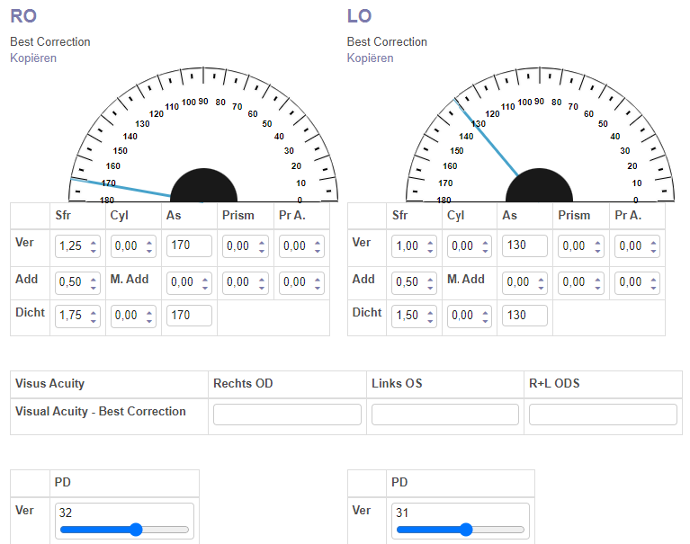Click the RO heading

[x=23, y=16]
